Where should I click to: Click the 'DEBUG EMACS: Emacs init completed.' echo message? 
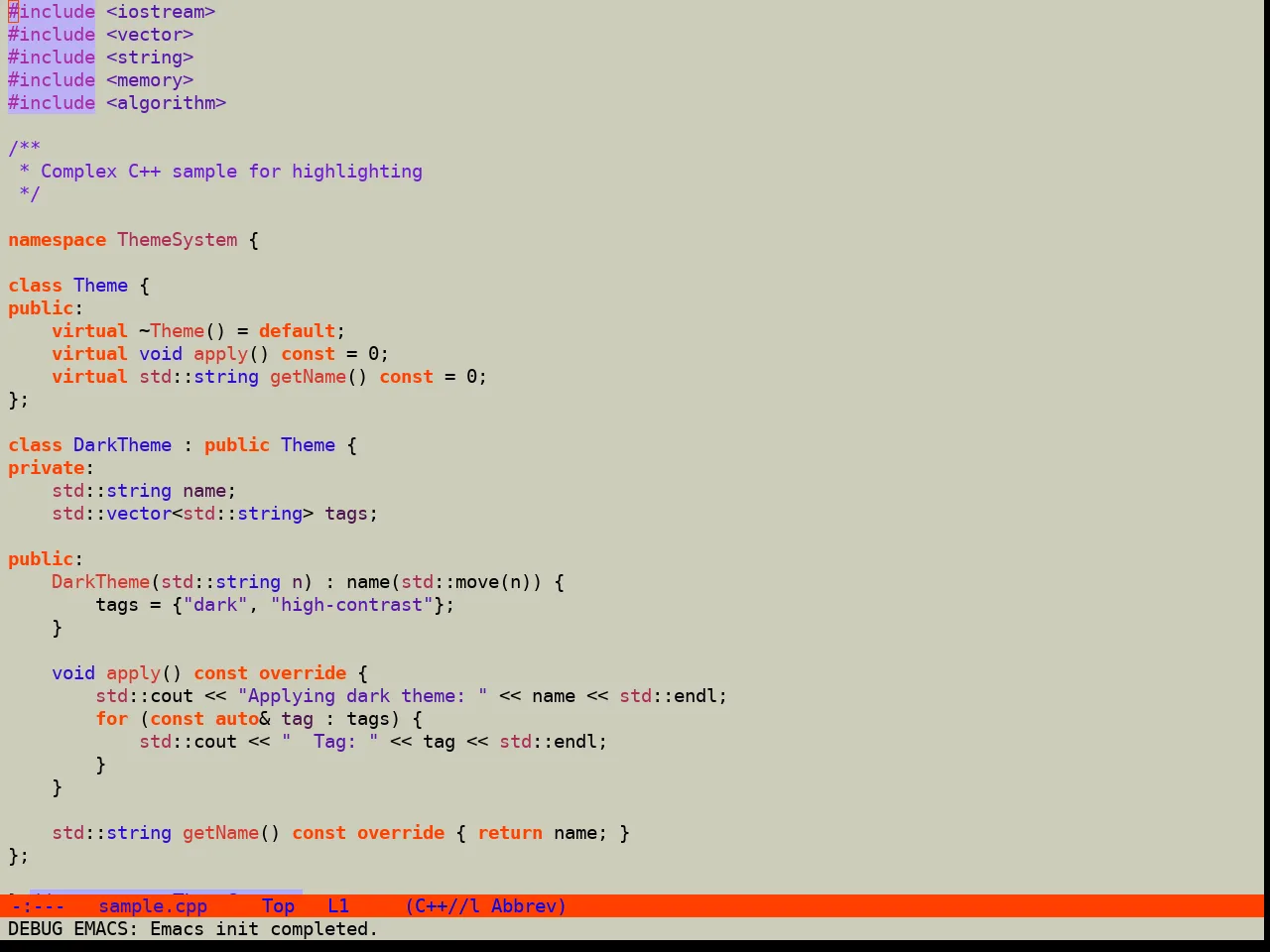(x=192, y=929)
